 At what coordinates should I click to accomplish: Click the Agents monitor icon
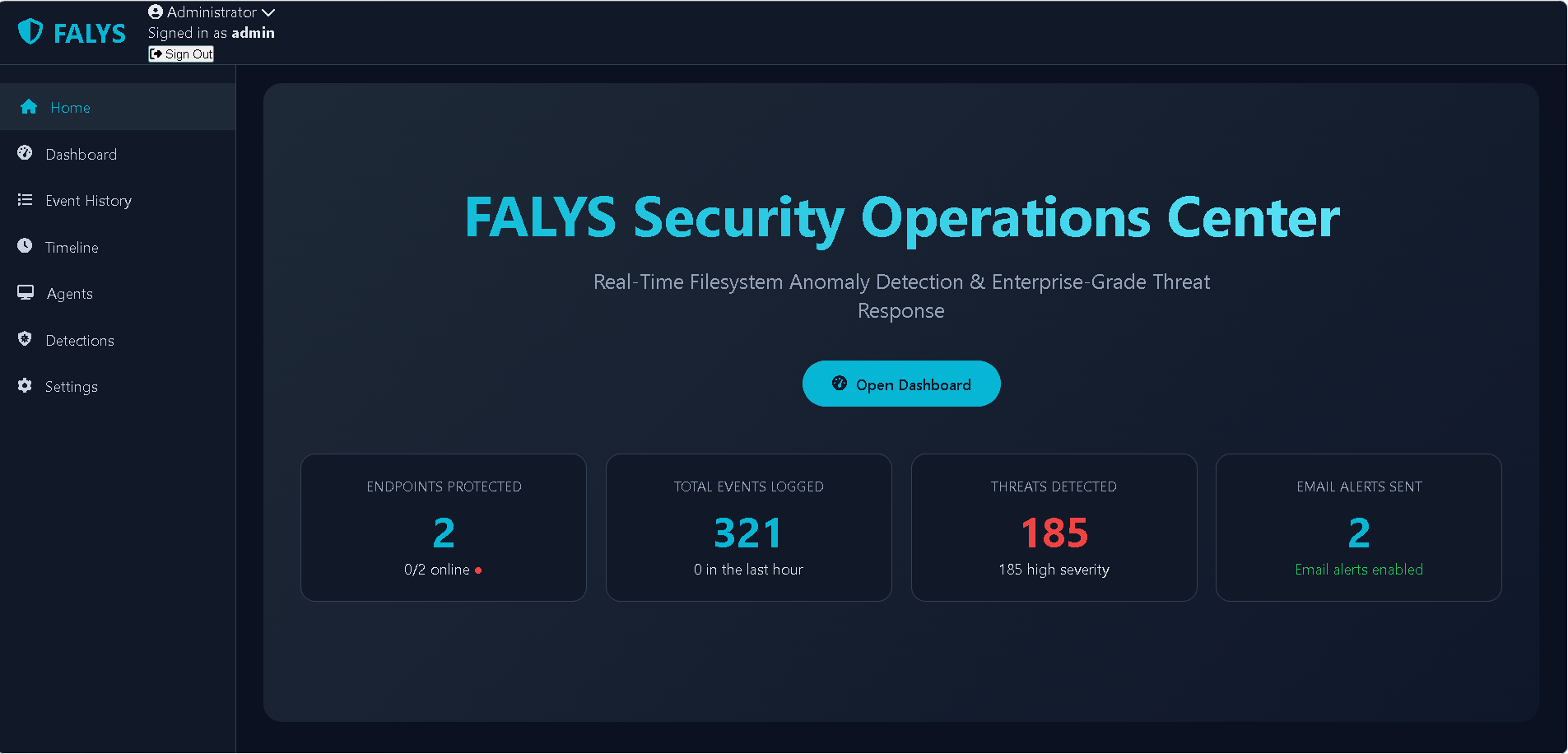pyautogui.click(x=26, y=293)
